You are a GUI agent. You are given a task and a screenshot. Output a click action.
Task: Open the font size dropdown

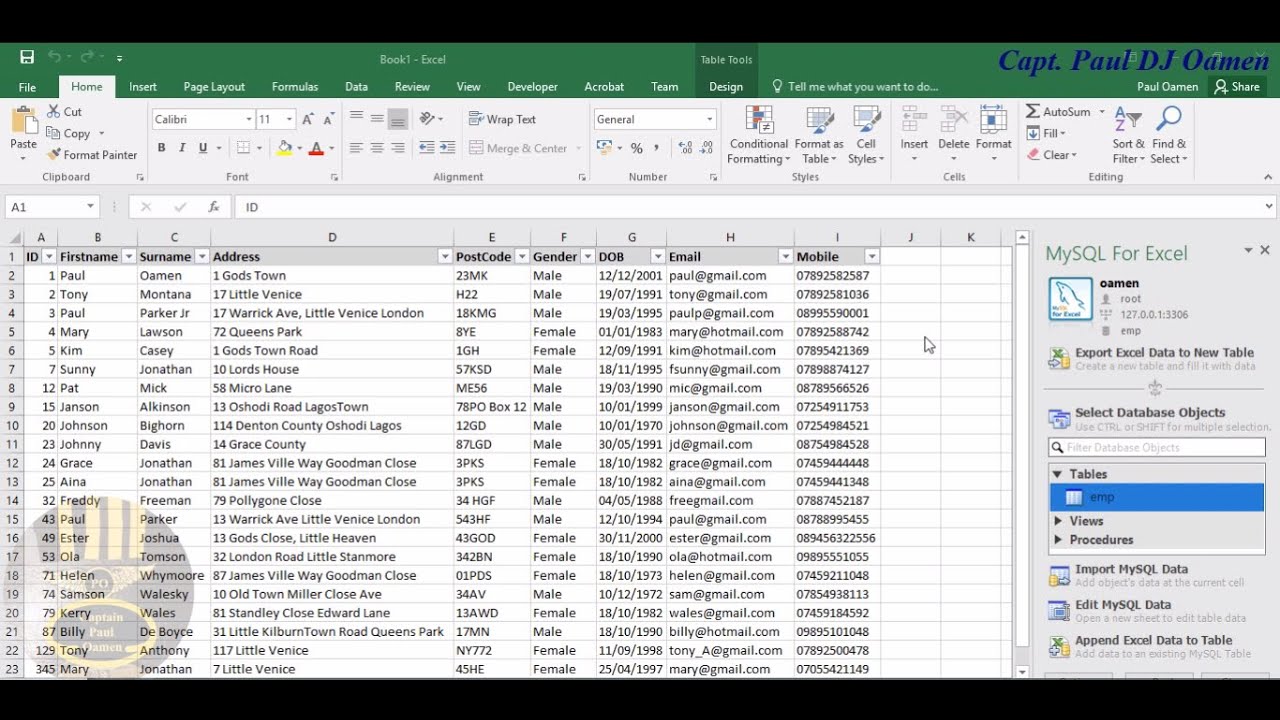pos(290,119)
